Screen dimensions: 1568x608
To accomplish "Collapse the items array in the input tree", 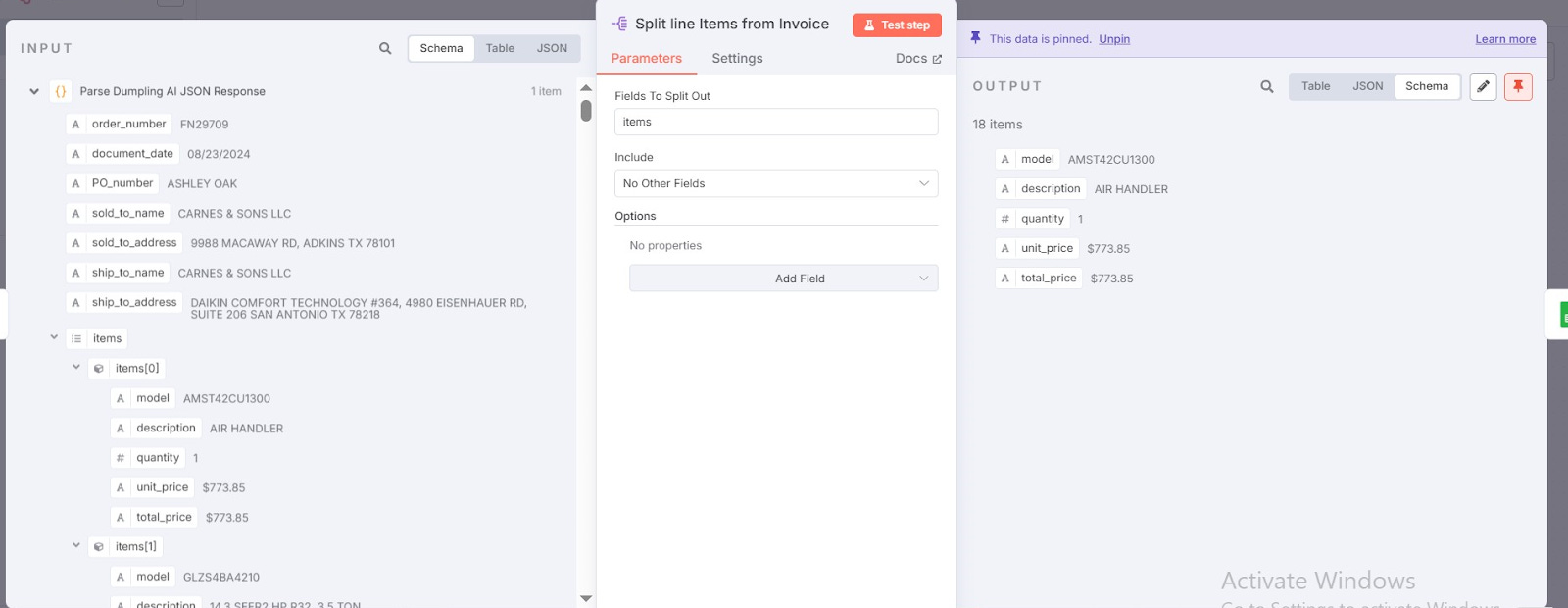I will (x=54, y=337).
